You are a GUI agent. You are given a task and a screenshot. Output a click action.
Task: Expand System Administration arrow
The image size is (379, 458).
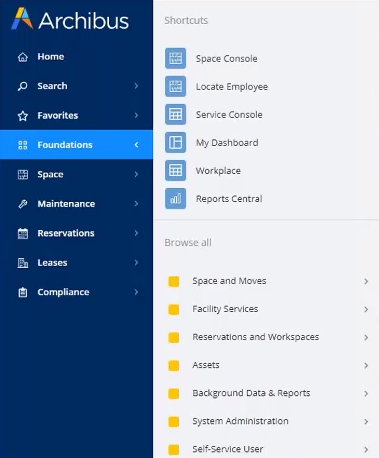tap(366, 422)
